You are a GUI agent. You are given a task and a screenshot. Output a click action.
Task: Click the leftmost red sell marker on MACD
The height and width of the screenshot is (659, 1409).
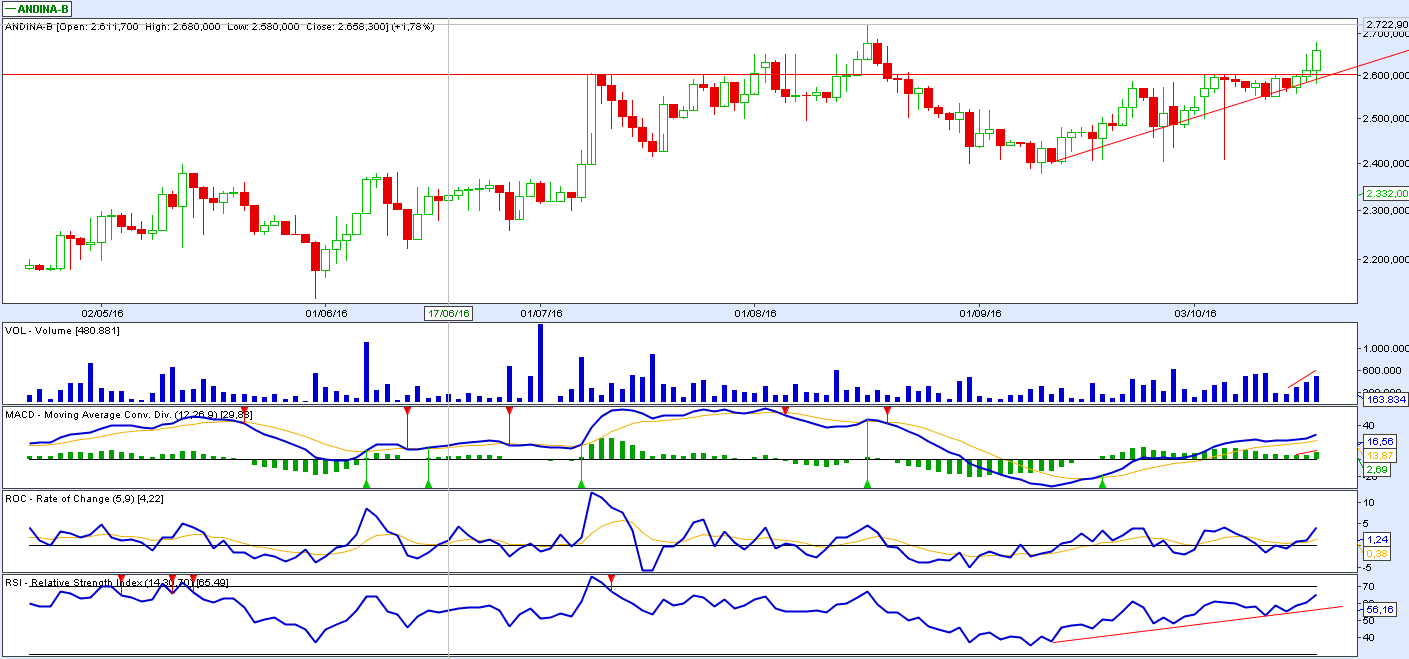243,411
